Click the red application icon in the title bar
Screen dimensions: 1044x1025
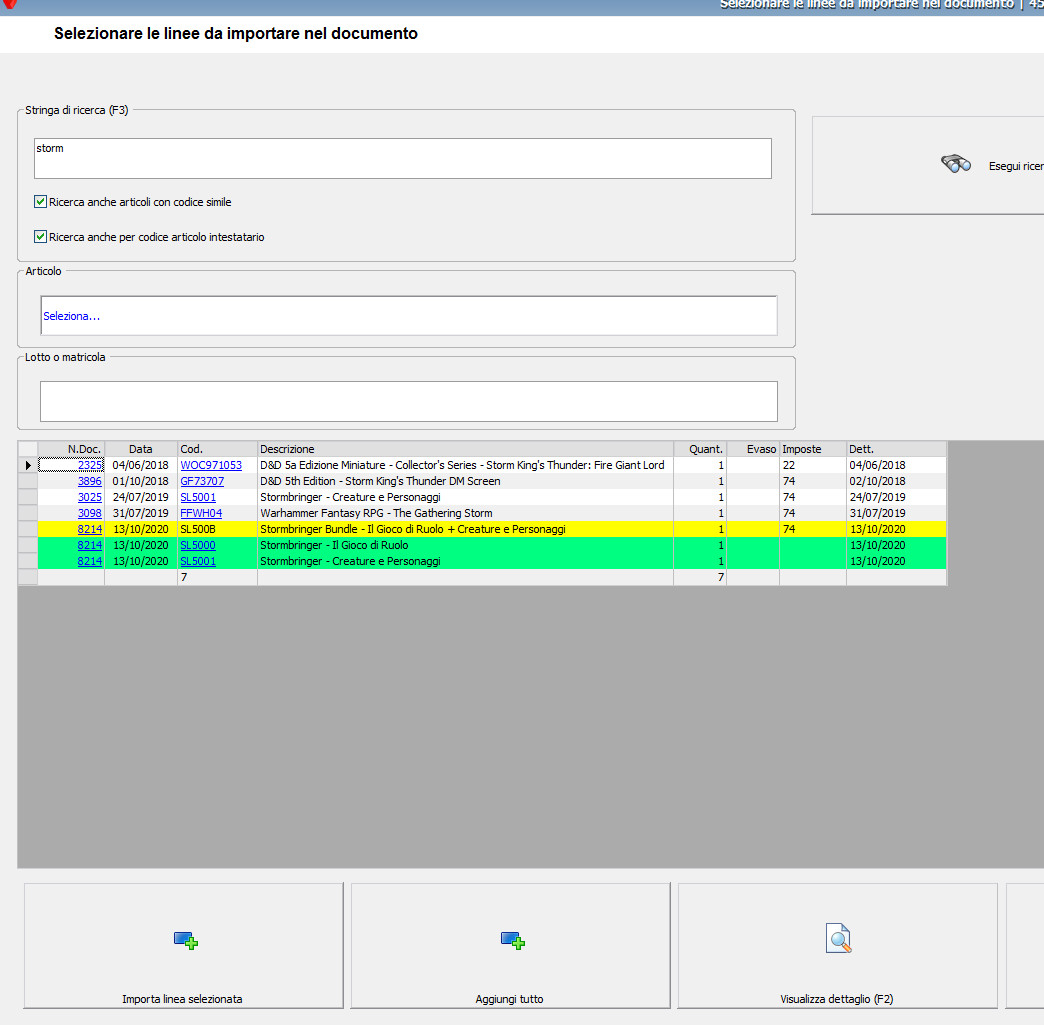[x=9, y=4]
